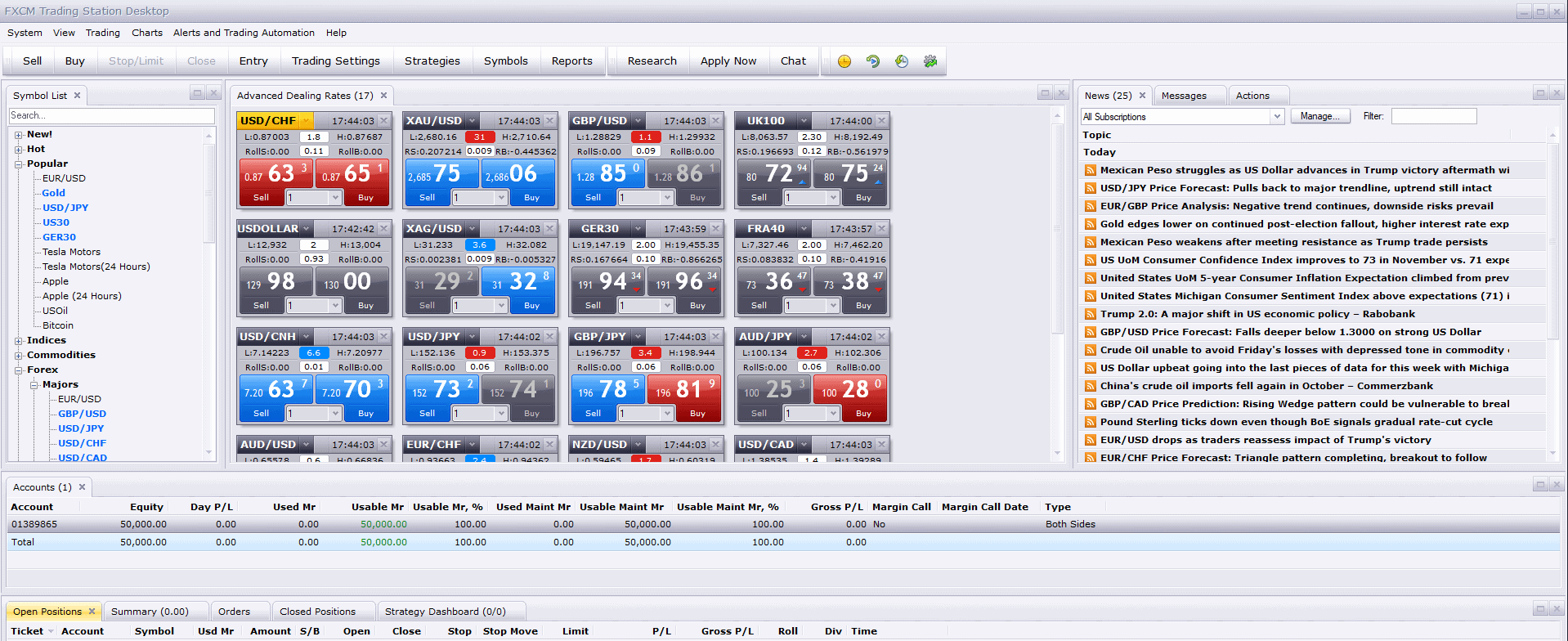Expand the Commodities tree node

[19, 356]
